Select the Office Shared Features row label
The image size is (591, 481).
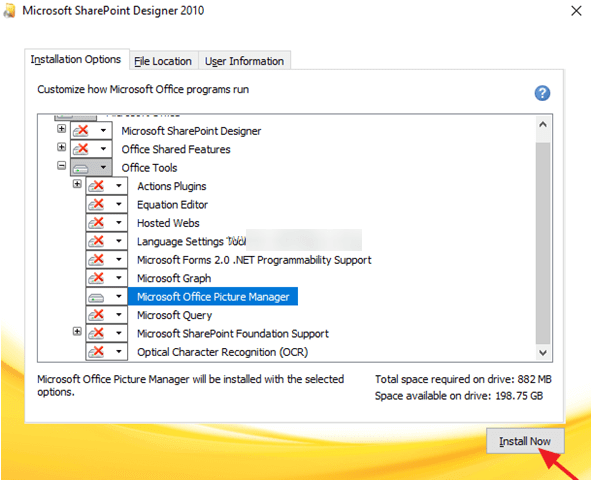pyautogui.click(x=176, y=149)
